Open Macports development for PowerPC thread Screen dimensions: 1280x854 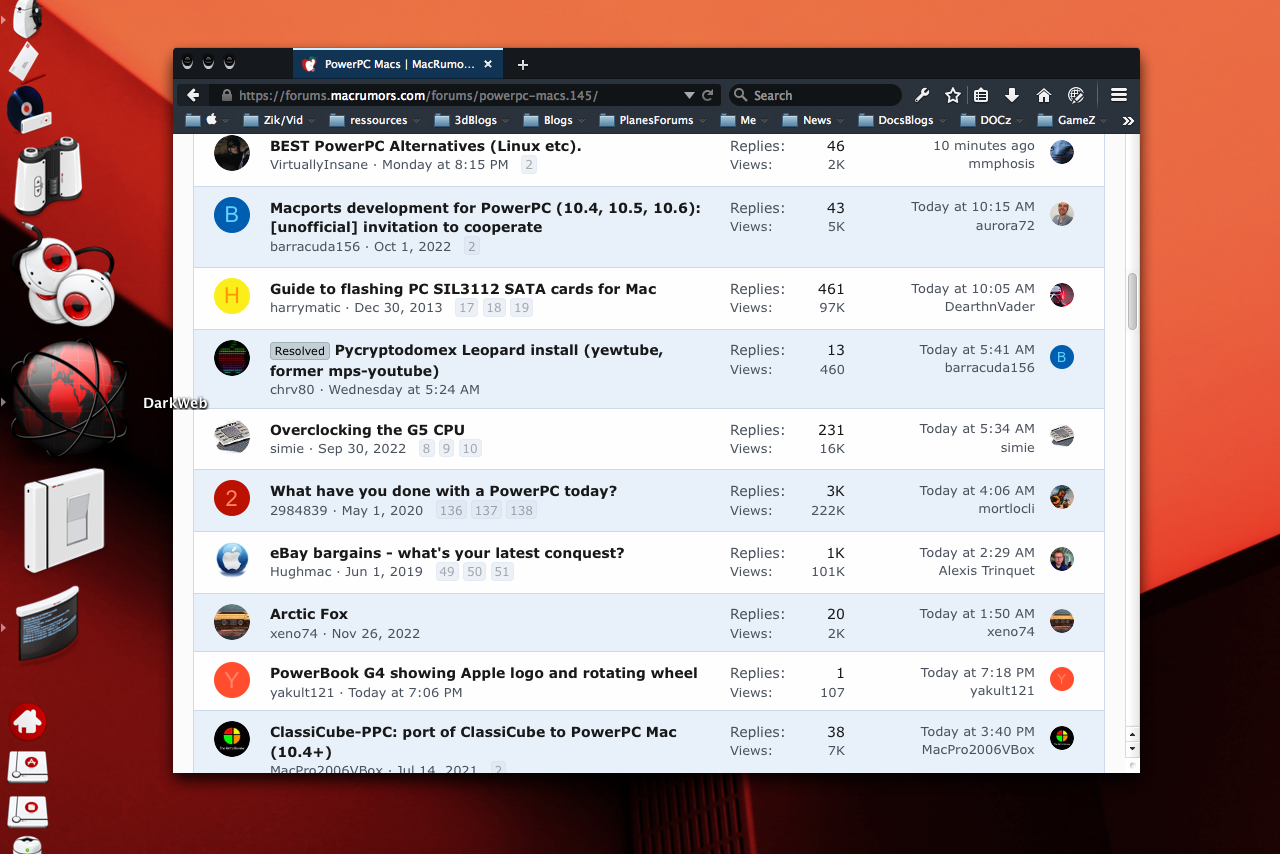485,217
